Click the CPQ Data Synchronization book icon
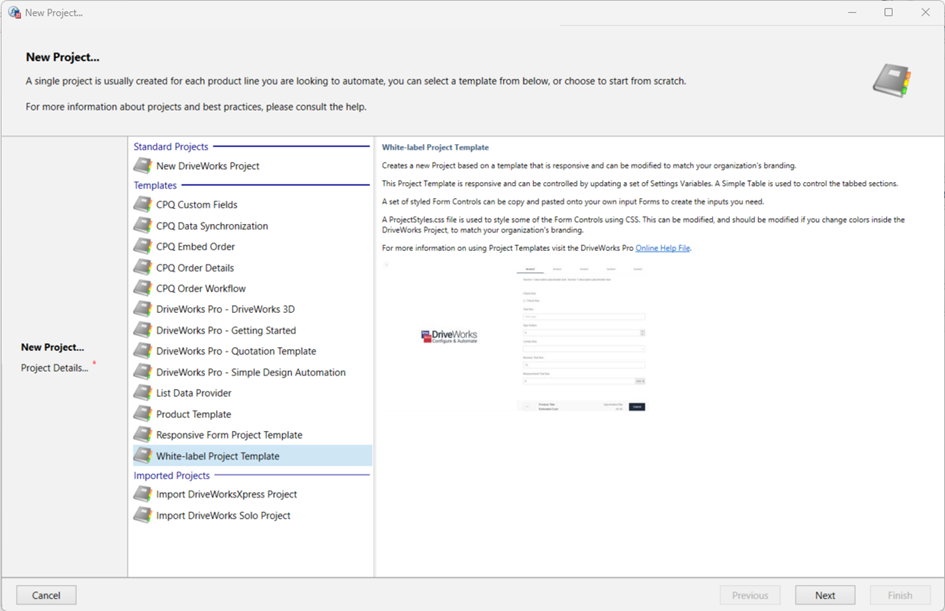 (143, 226)
